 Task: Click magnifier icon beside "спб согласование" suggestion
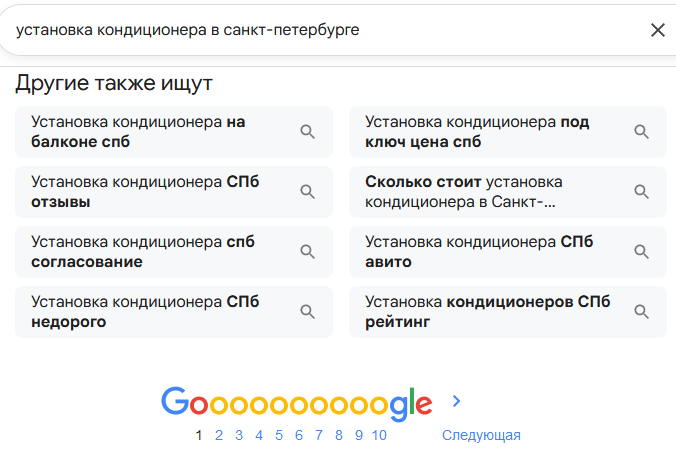(308, 252)
